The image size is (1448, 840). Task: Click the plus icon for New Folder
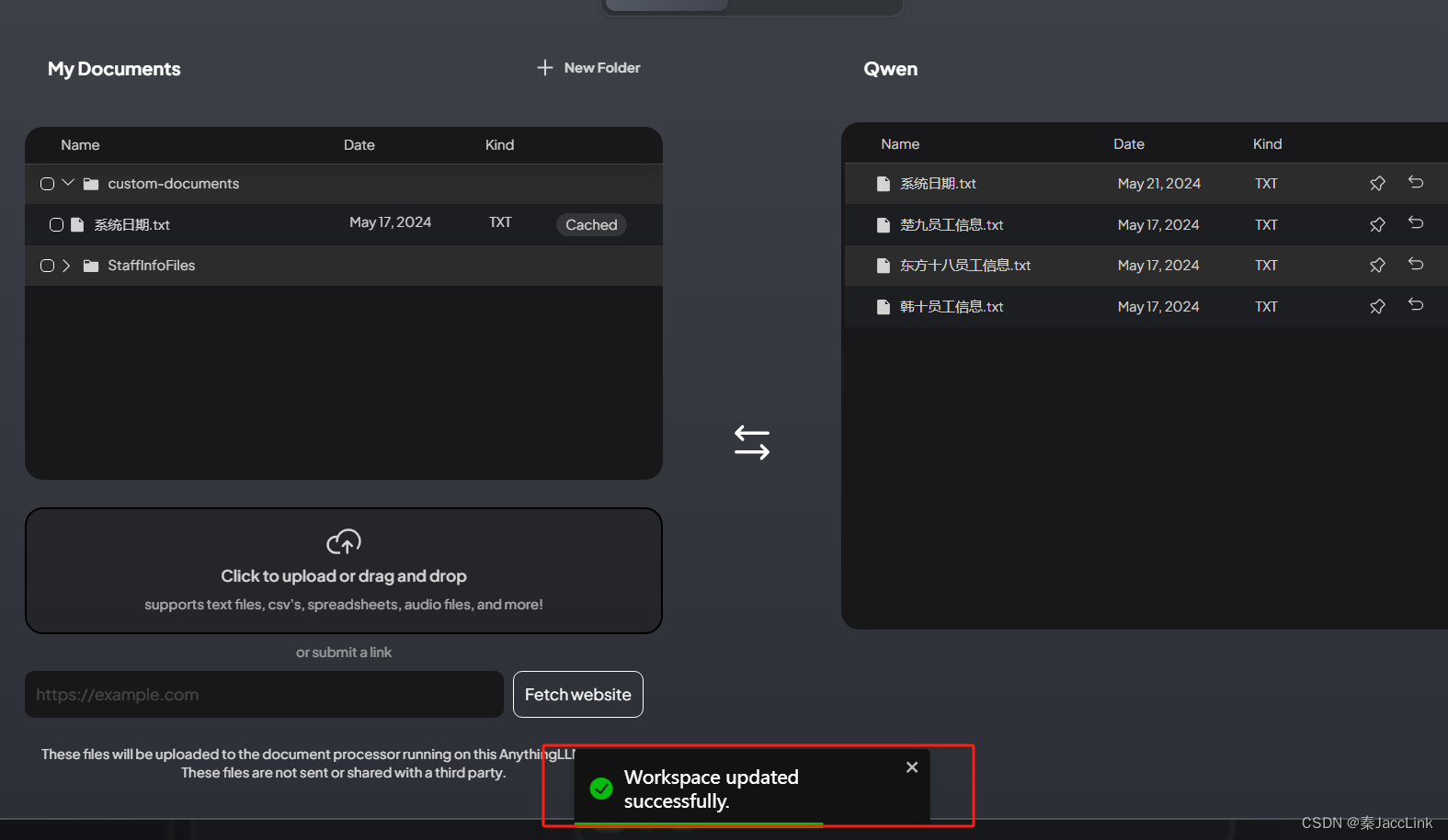point(545,68)
